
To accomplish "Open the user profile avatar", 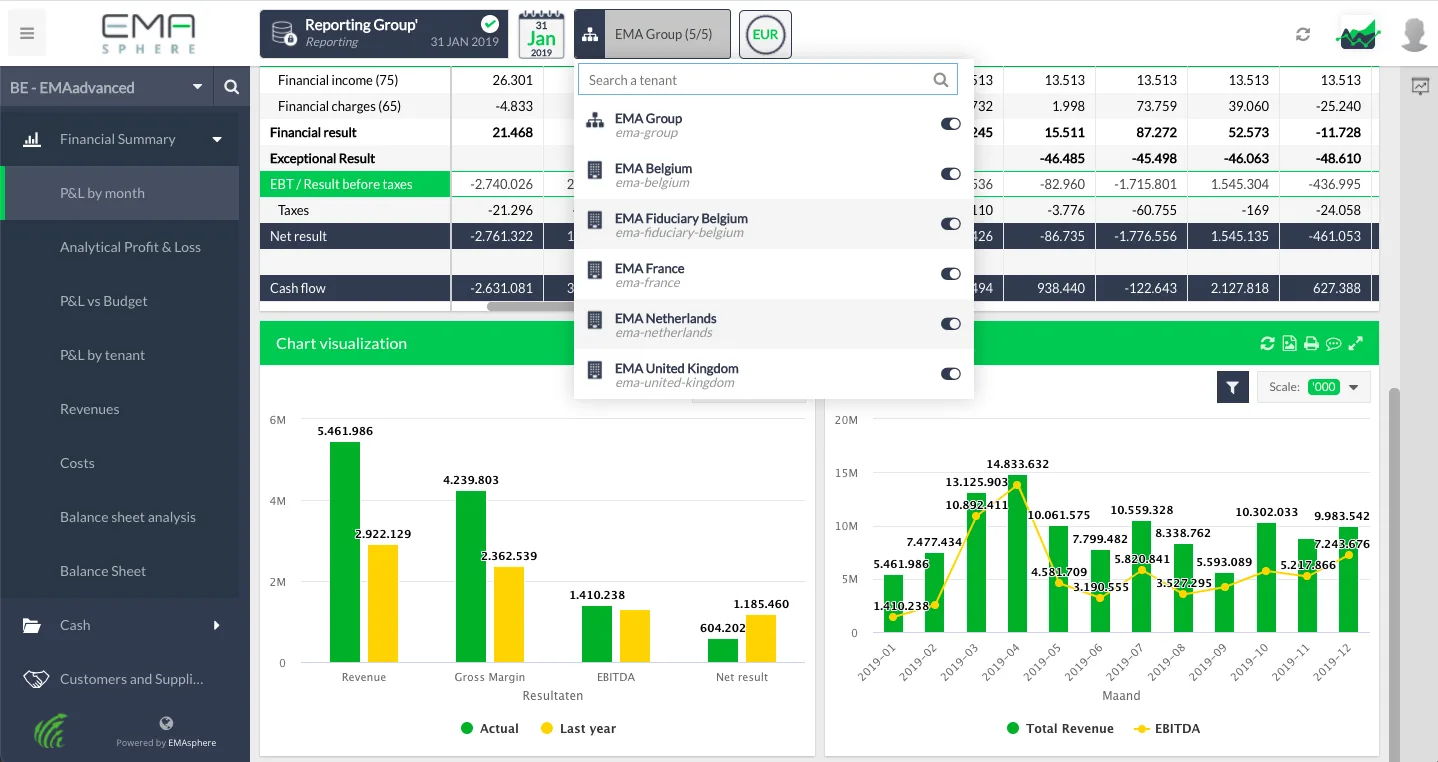I will click(1414, 34).
